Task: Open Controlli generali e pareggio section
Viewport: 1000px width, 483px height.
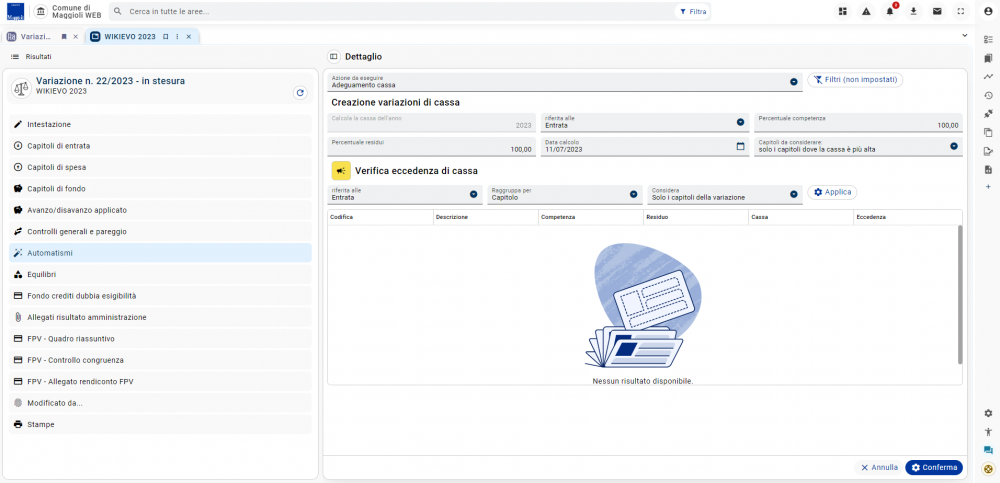Action: coord(160,232)
